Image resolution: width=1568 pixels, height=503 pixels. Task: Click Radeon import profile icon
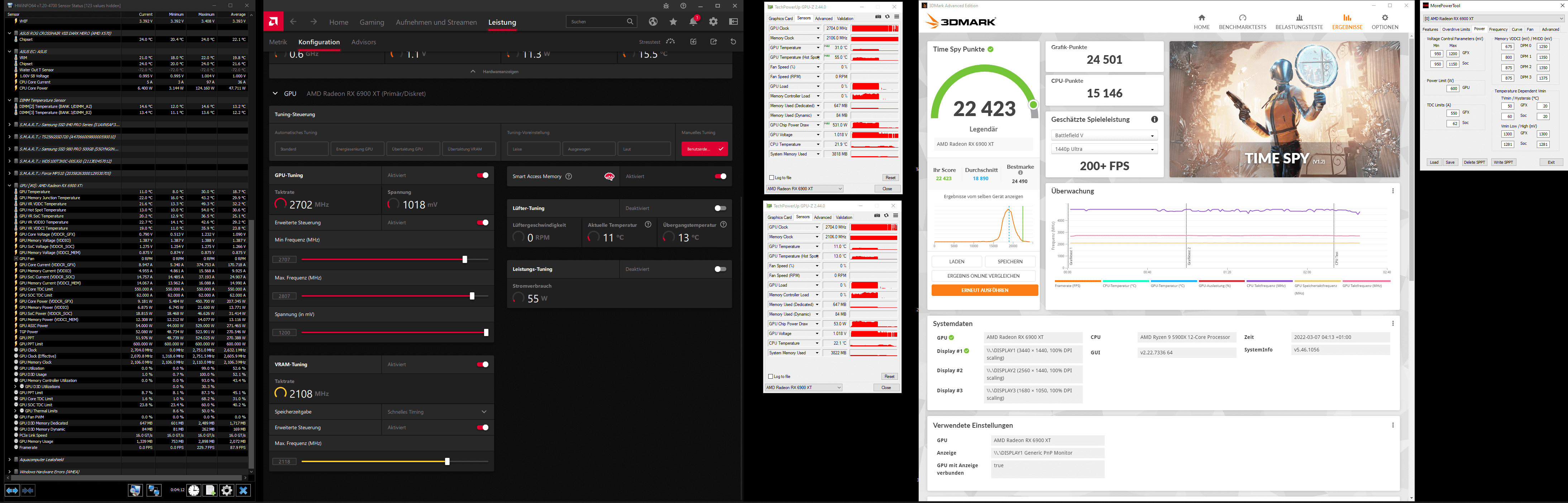click(x=693, y=42)
